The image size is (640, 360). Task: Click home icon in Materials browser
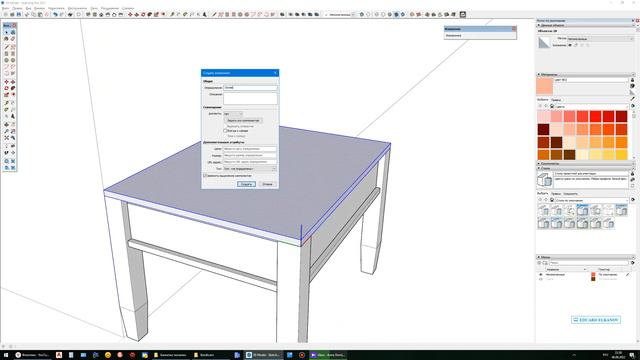click(552, 106)
